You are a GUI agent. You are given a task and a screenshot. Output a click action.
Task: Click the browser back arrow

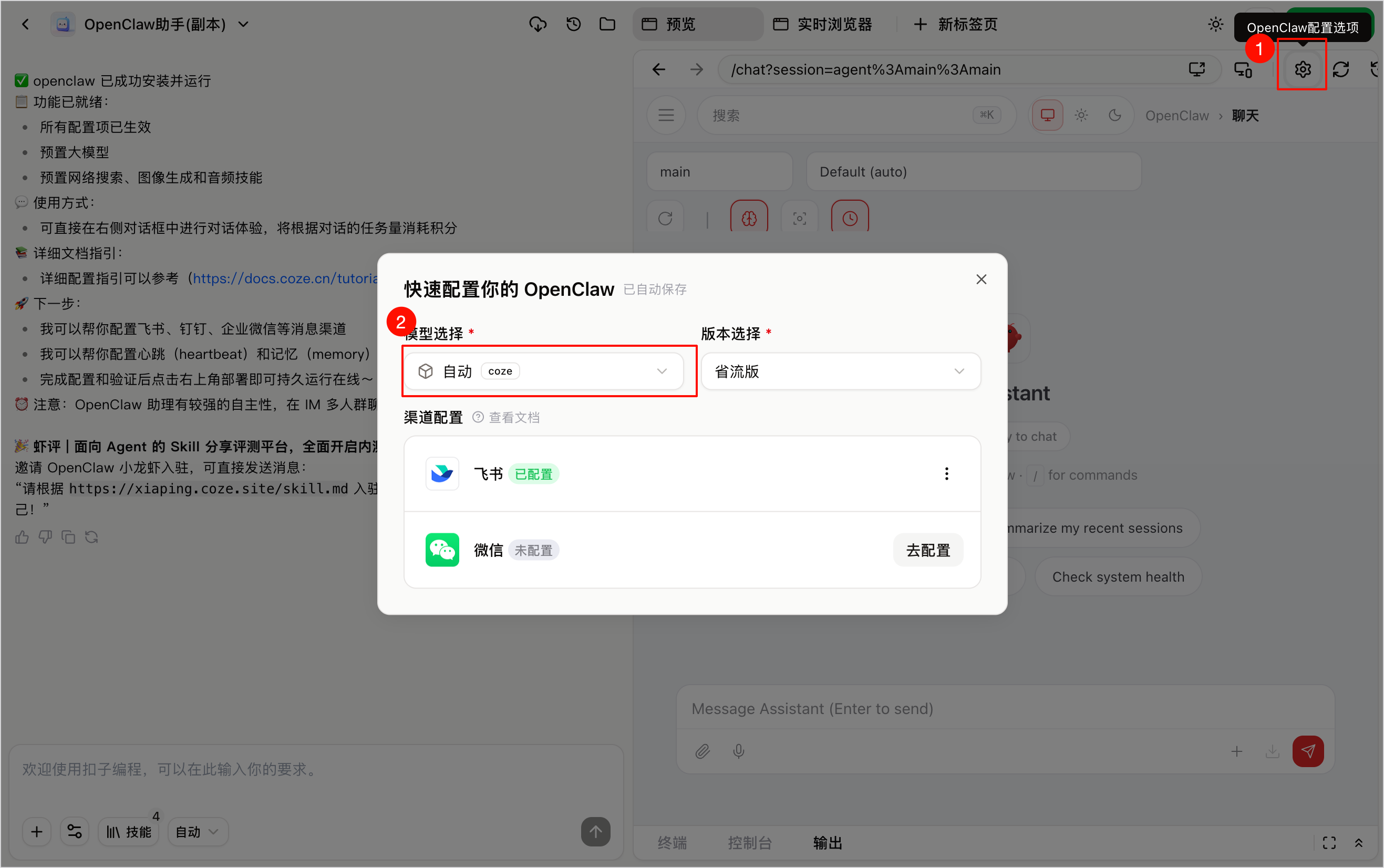[x=659, y=69]
